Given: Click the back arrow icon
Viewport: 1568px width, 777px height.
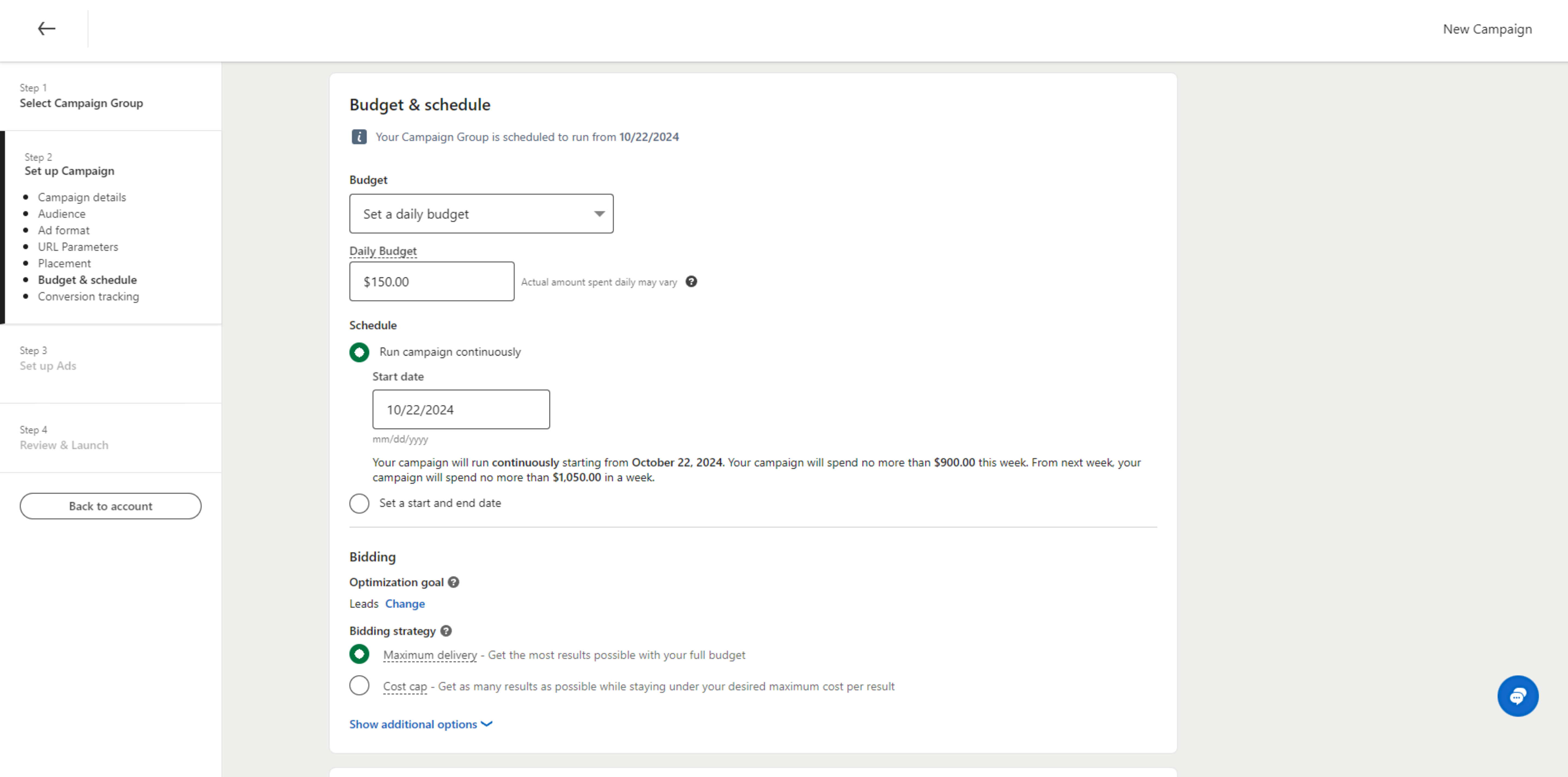Looking at the screenshot, I should pos(46,29).
